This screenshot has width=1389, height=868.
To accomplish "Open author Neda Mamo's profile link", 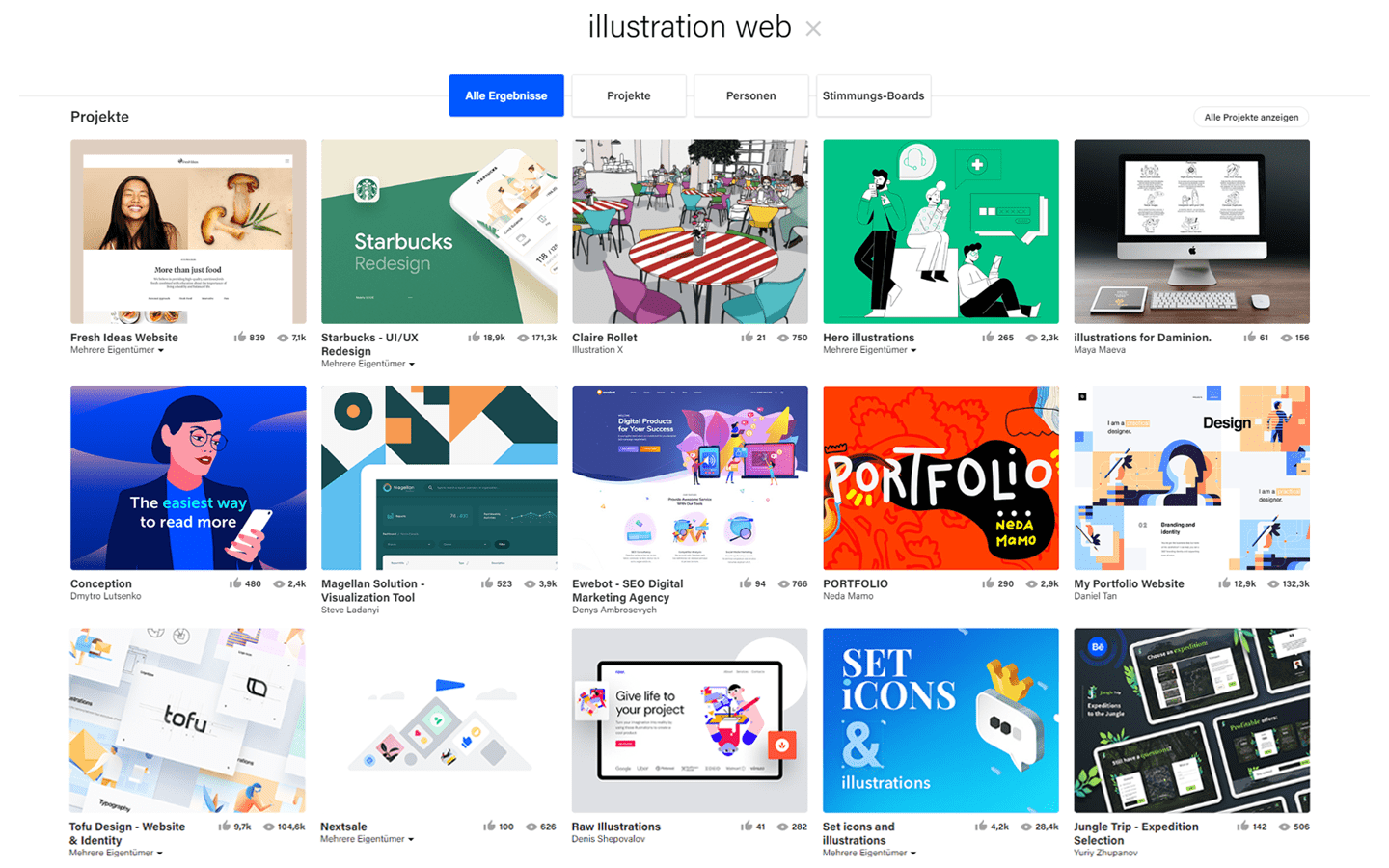I will [848, 596].
